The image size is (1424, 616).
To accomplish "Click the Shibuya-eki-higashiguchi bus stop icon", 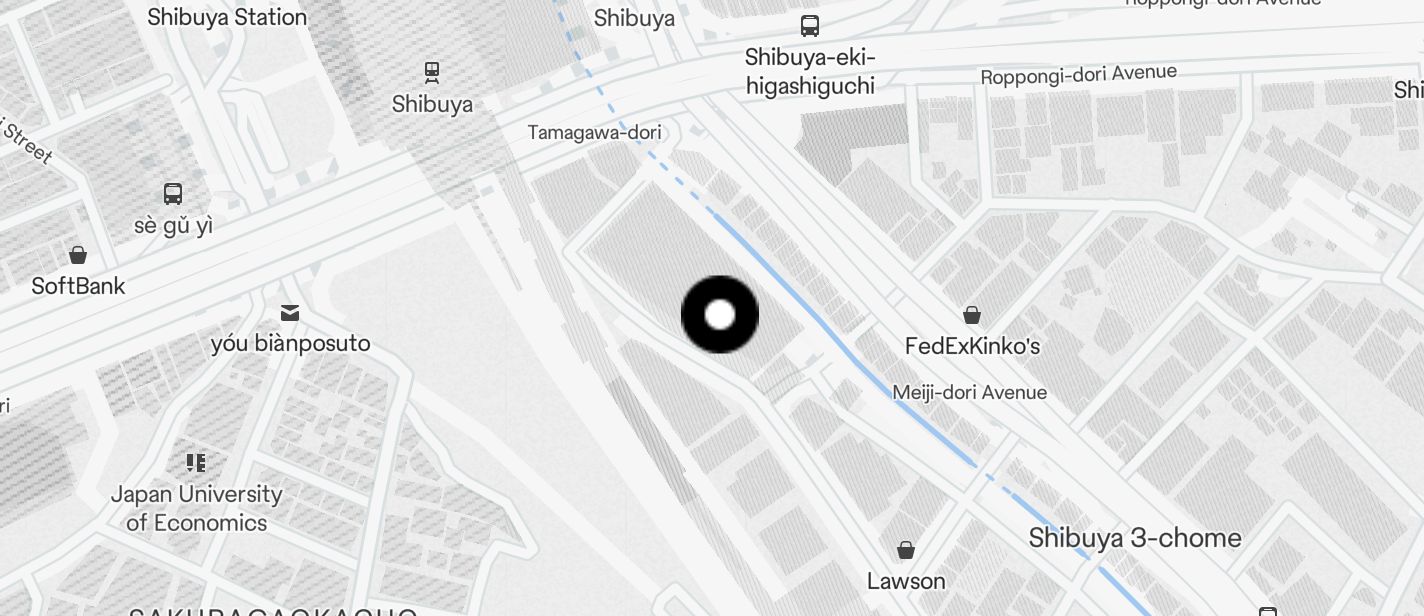I will [810, 26].
